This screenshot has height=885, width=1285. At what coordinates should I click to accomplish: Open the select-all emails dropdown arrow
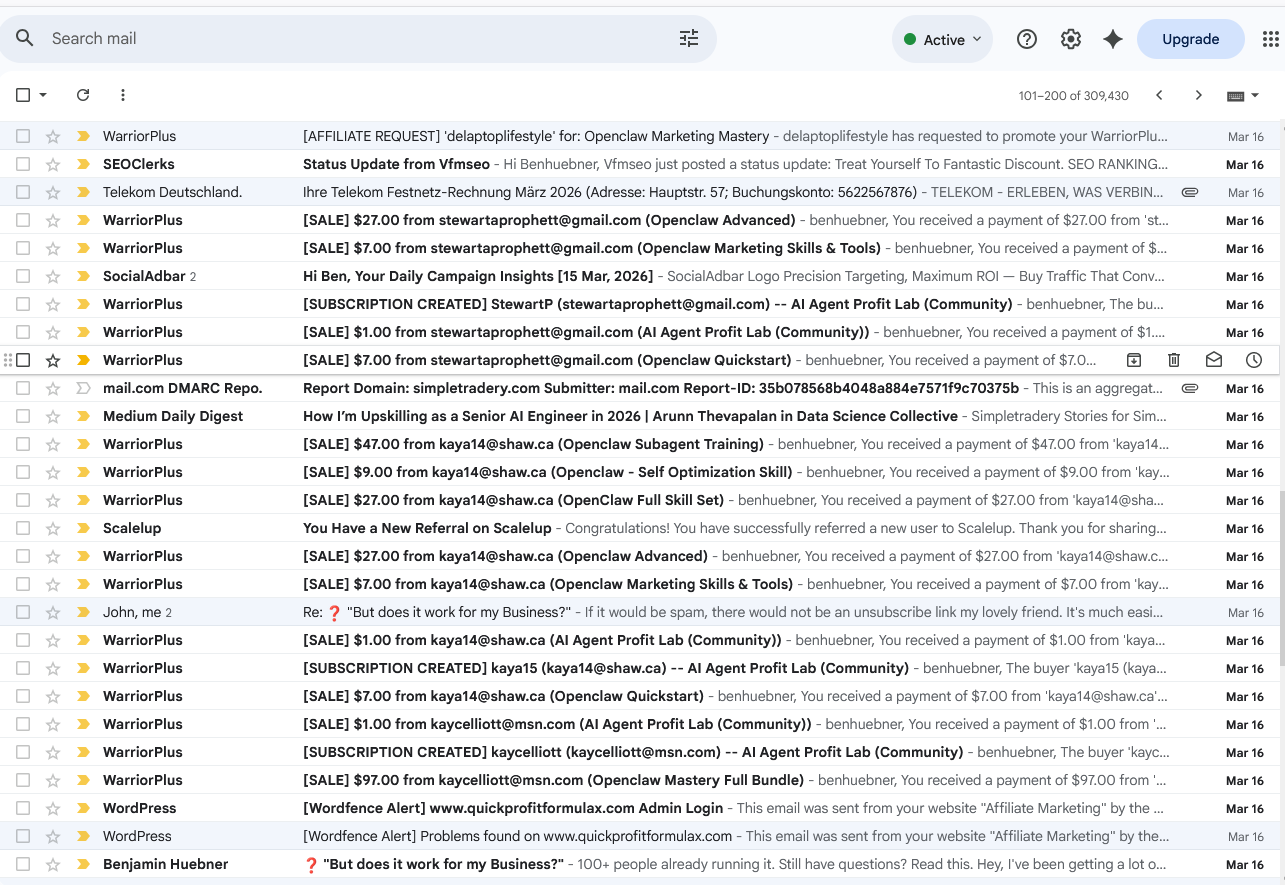[x=41, y=94]
